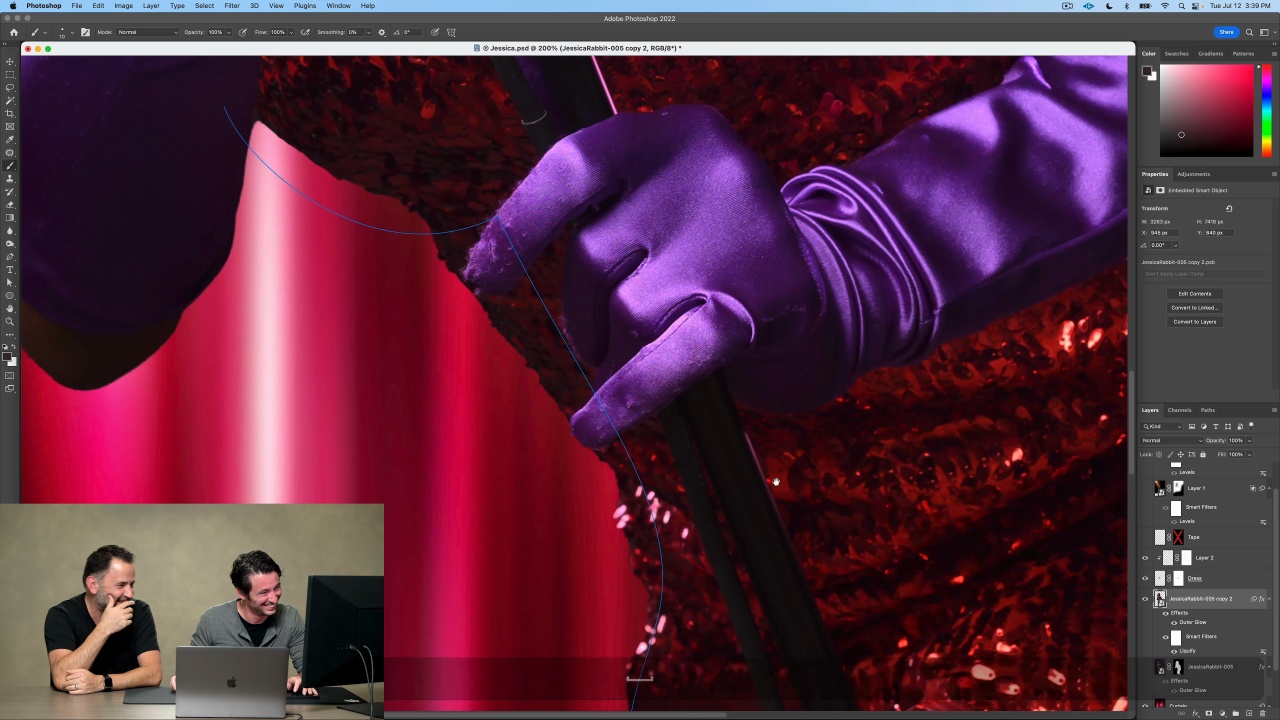Image resolution: width=1280 pixels, height=720 pixels.
Task: Toggle Liquify smart filter visibility
Action: click(x=1174, y=651)
